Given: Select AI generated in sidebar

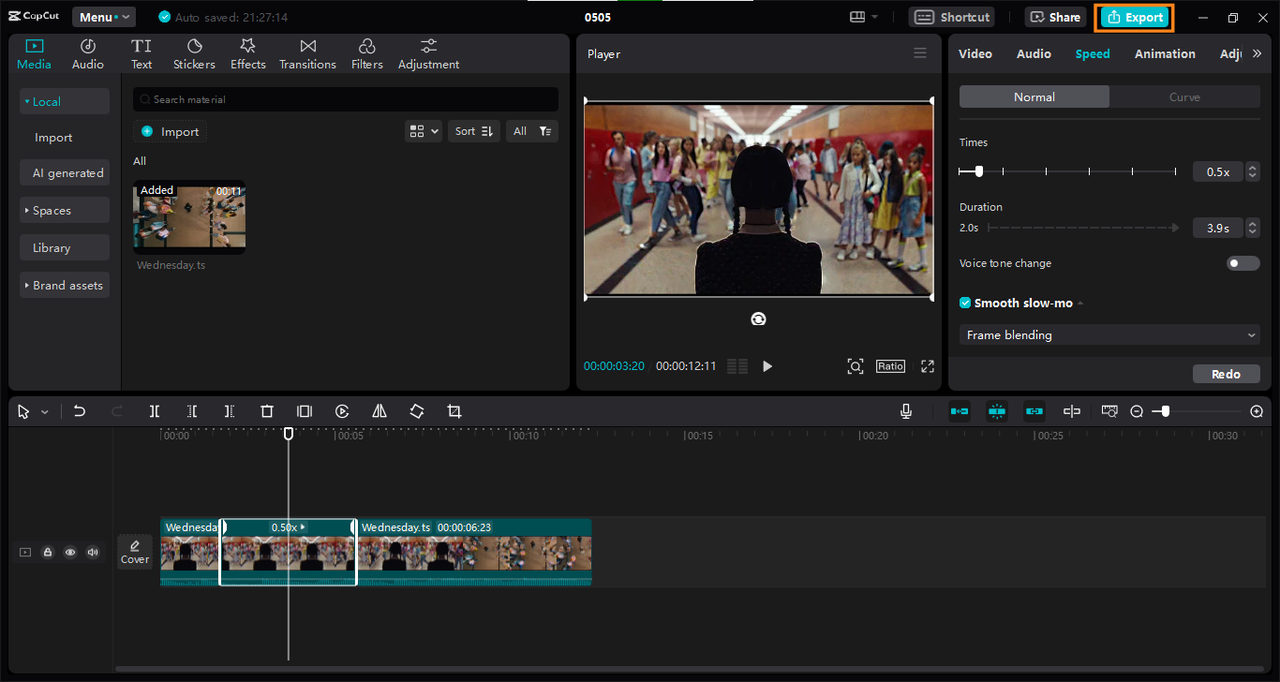Looking at the screenshot, I should (64, 173).
